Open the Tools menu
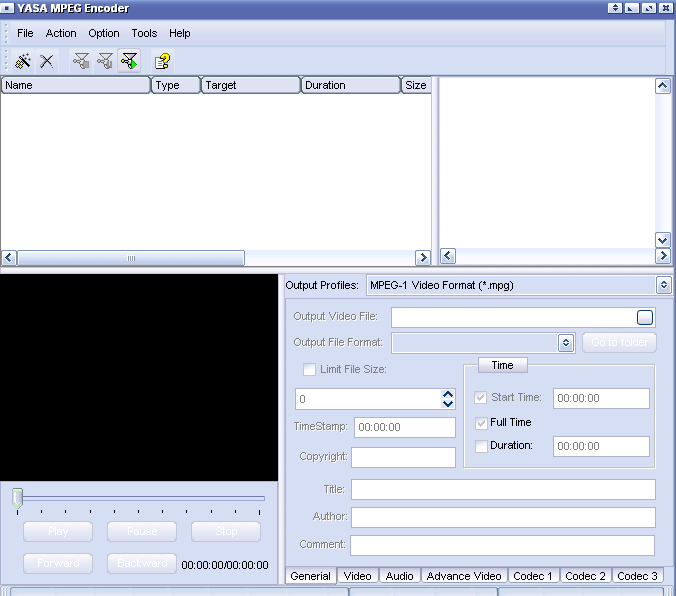This screenshot has width=676, height=596. (x=144, y=33)
